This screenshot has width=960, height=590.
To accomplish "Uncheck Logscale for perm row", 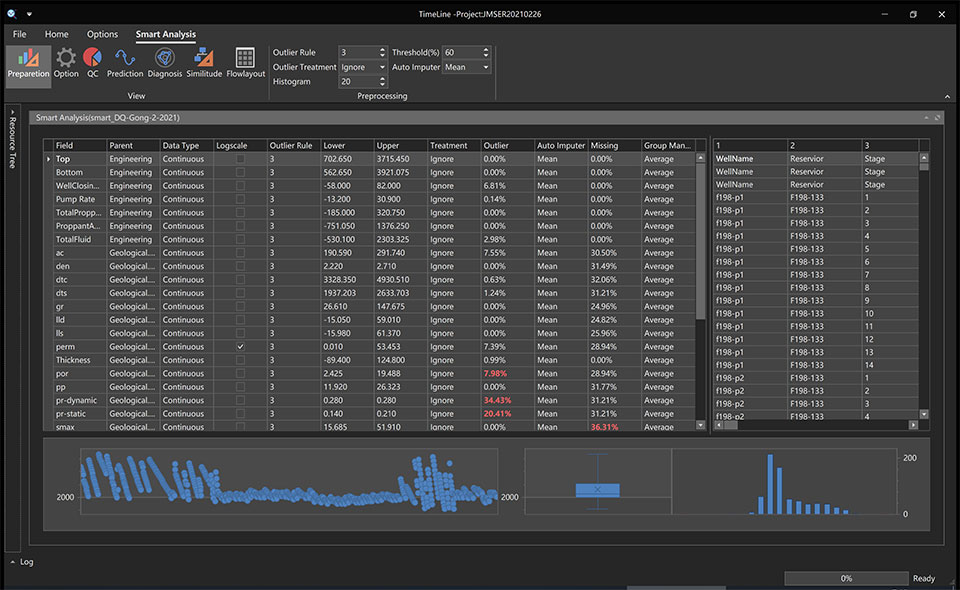I will pyautogui.click(x=241, y=347).
